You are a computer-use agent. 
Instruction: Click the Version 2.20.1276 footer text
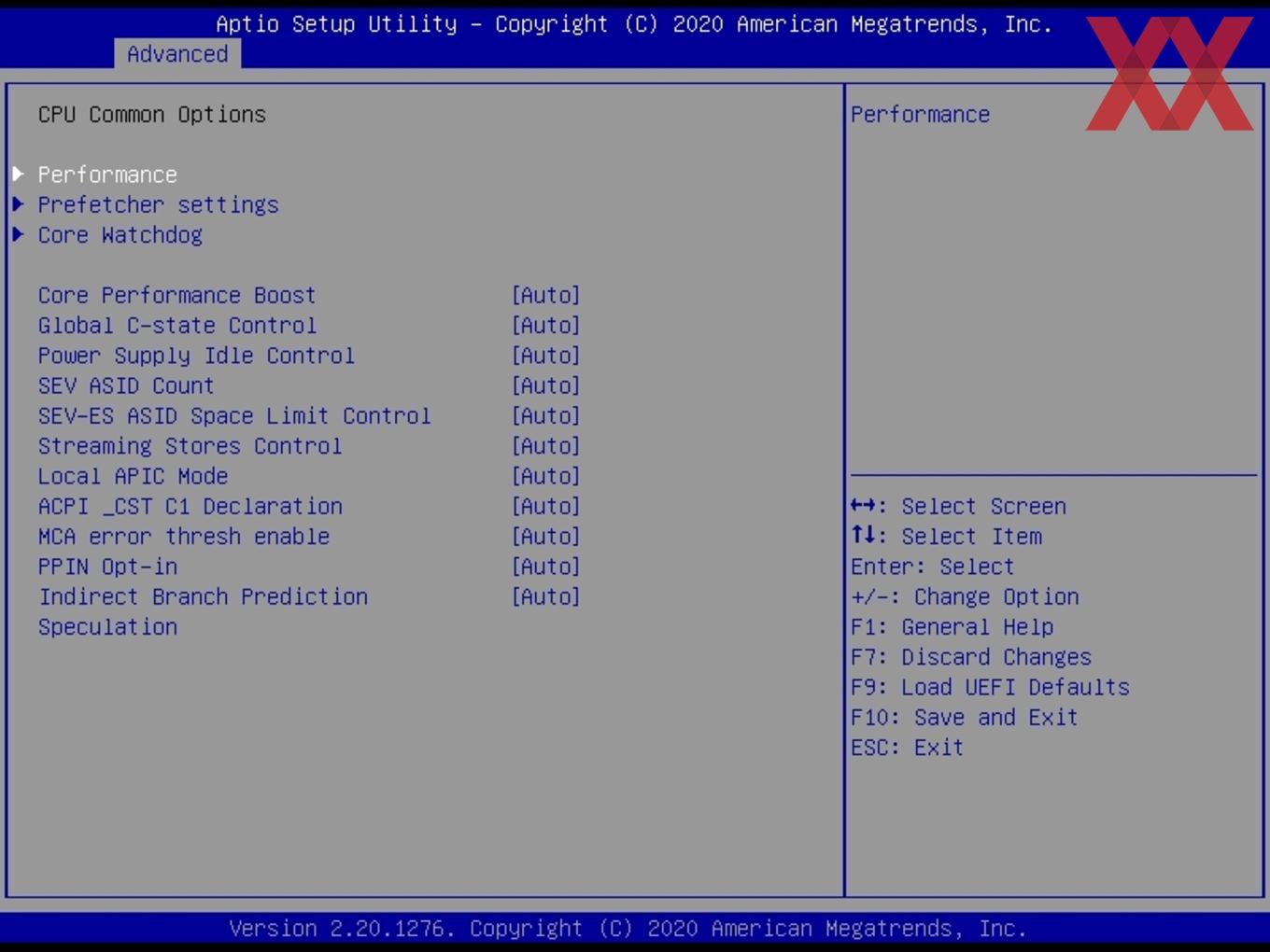[x=628, y=929]
